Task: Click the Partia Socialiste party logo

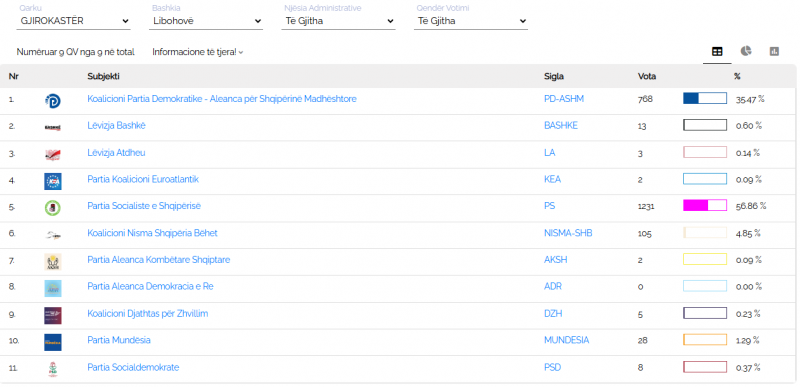Action: click(x=53, y=208)
